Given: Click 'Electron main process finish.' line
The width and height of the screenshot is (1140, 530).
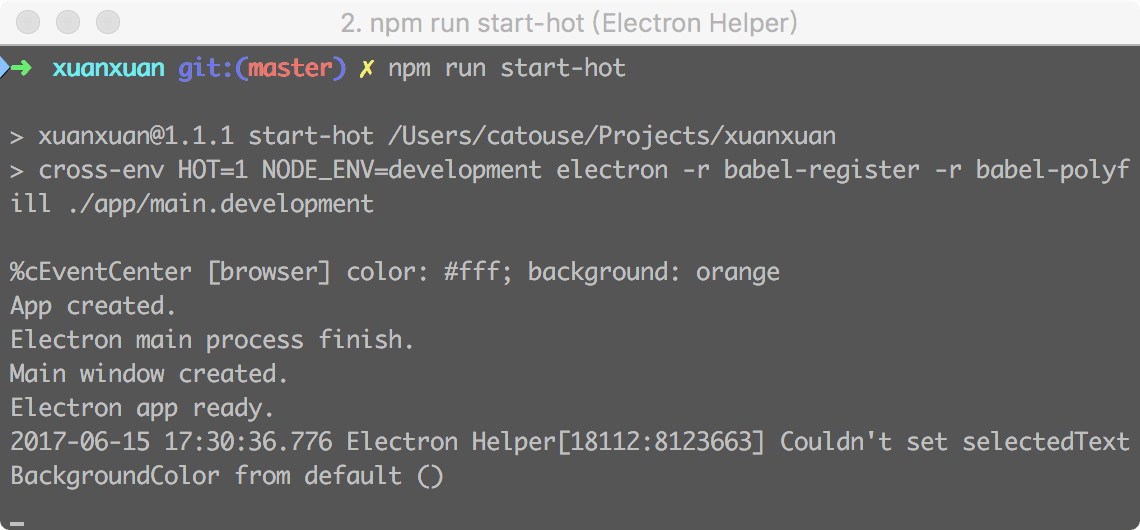Looking at the screenshot, I should [x=212, y=340].
